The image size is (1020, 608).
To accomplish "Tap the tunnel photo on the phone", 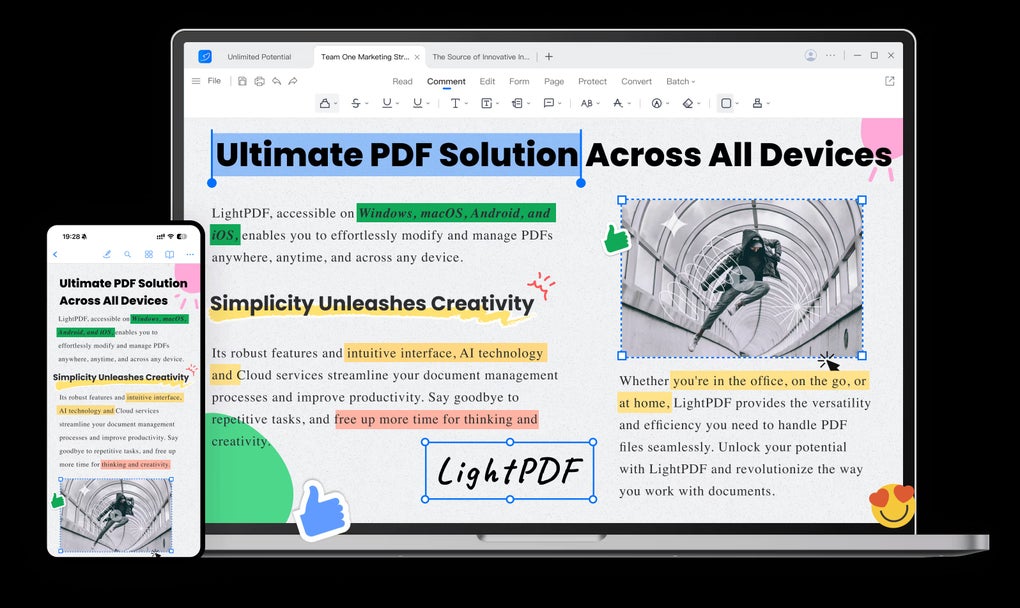I will (x=116, y=515).
